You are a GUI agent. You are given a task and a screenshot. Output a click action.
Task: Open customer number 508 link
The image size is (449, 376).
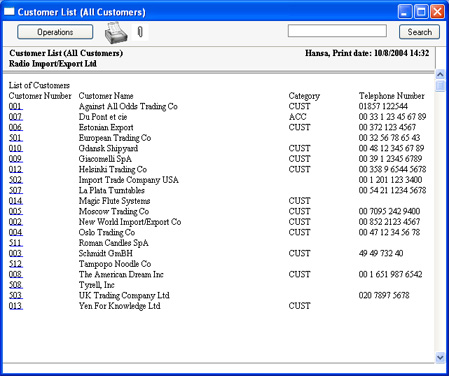[x=16, y=285]
